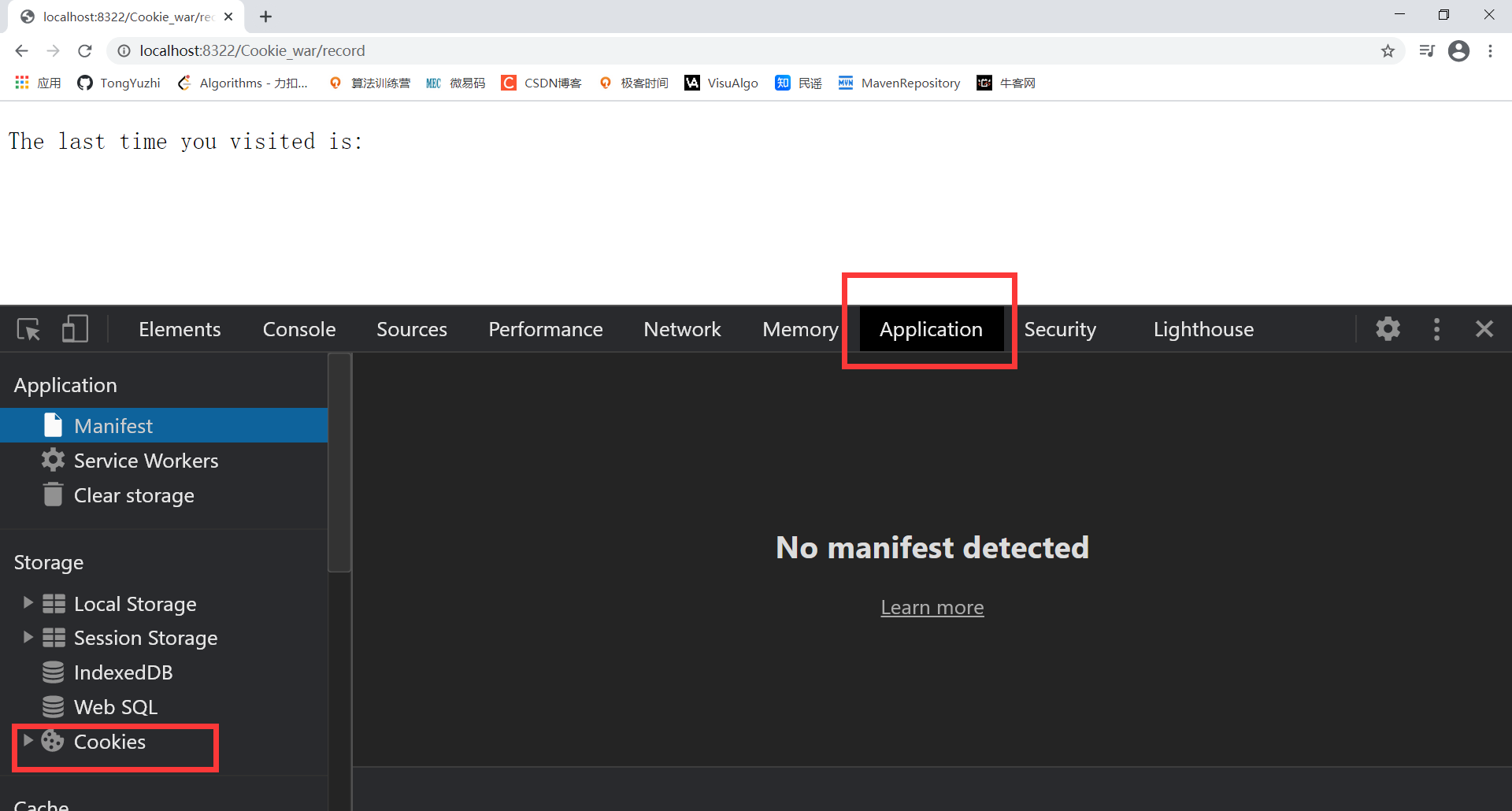Click the sidebar vertical scrollbar thumb
This screenshot has width=1512, height=811.
pyautogui.click(x=339, y=462)
